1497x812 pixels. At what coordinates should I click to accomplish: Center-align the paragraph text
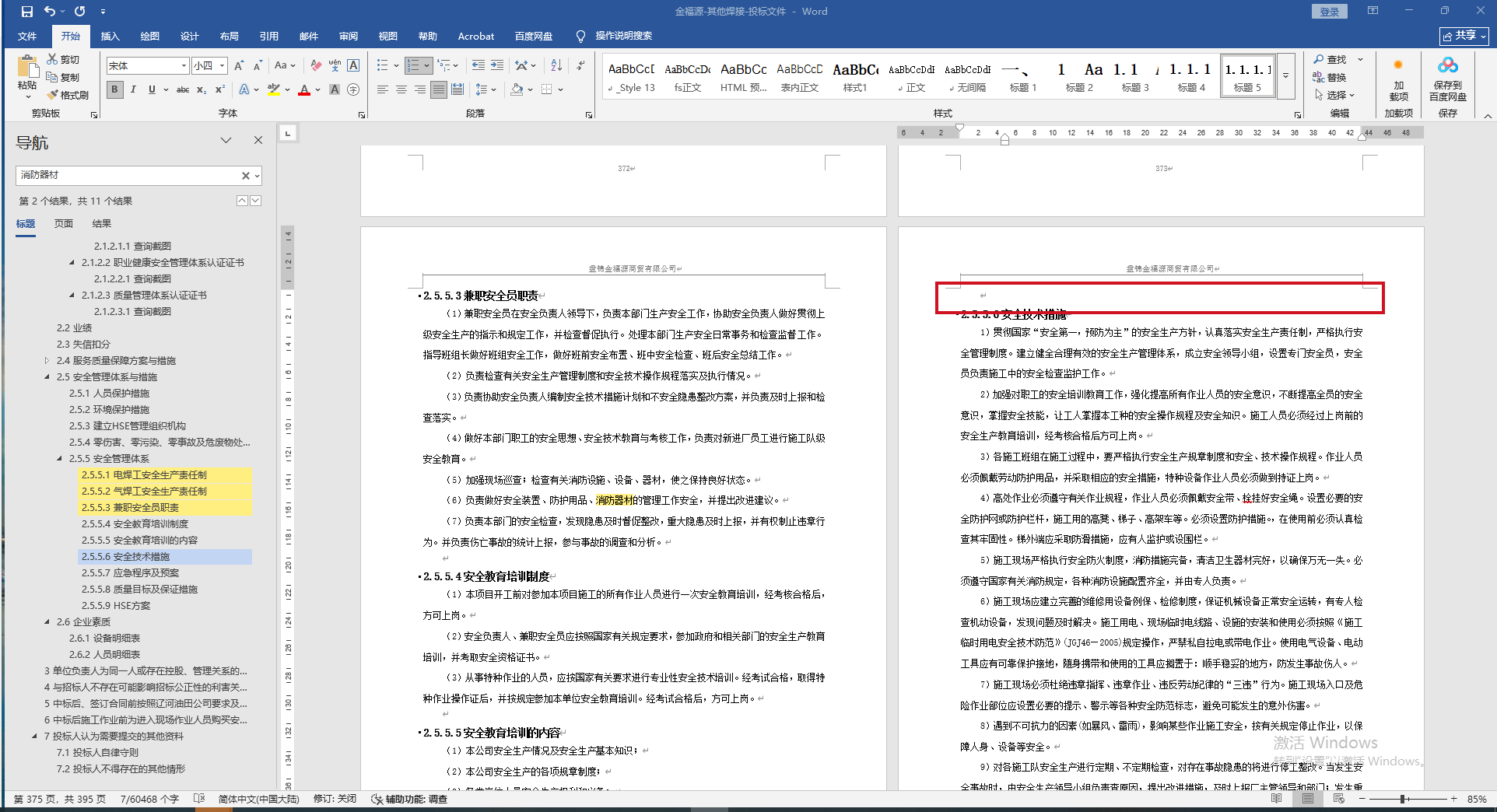pyautogui.click(x=401, y=89)
